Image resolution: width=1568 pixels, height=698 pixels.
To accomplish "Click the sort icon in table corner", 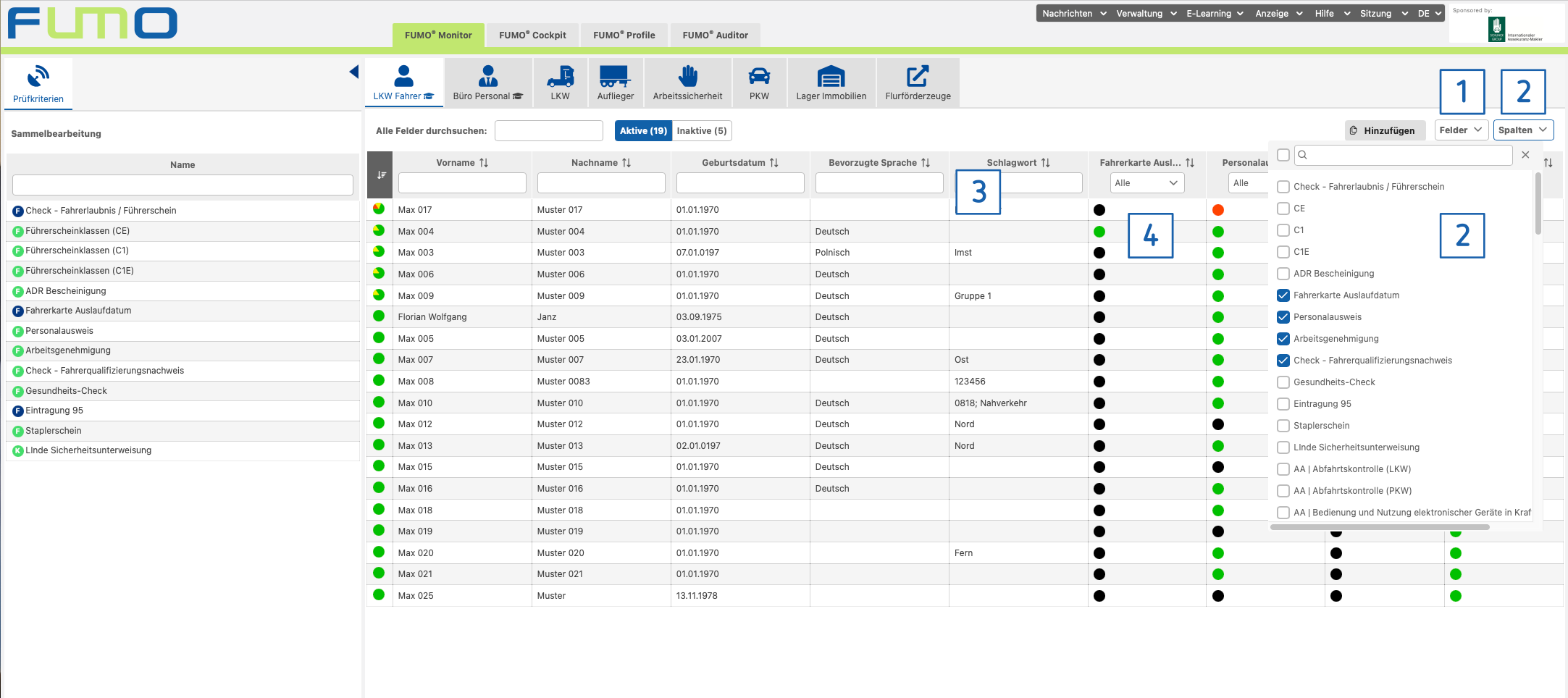I will tap(381, 175).
